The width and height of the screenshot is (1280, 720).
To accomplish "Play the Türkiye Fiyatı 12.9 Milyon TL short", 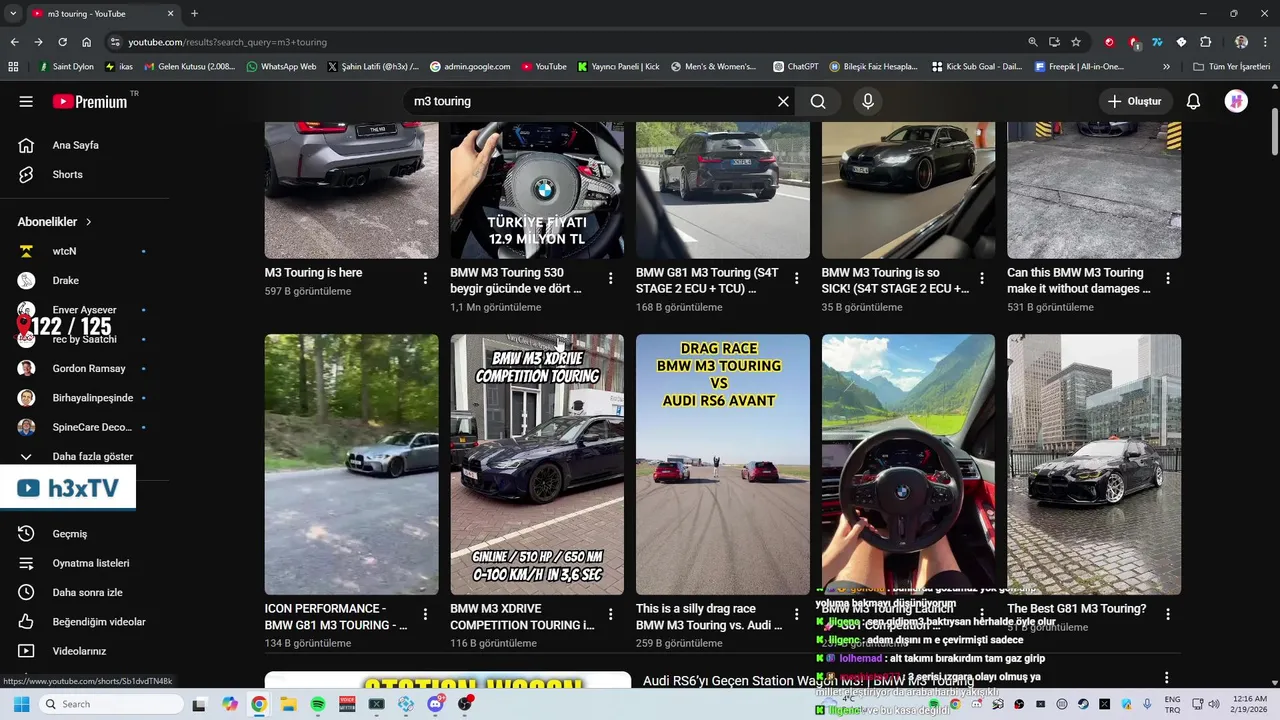I will click(x=537, y=190).
